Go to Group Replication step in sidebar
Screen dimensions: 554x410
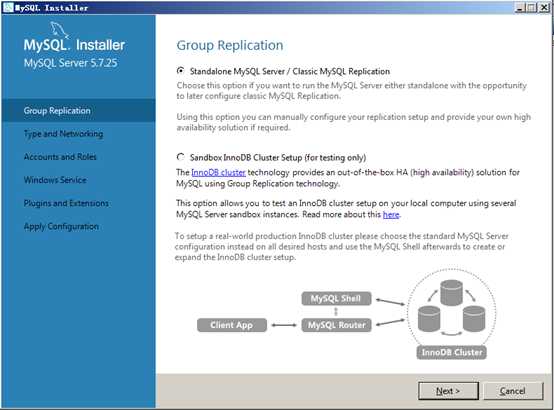(78, 111)
